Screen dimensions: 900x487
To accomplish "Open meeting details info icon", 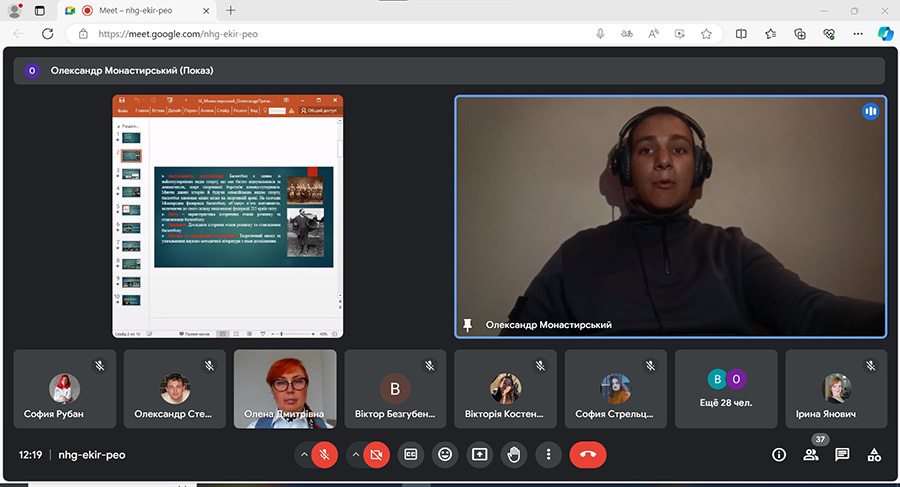I will tap(779, 455).
